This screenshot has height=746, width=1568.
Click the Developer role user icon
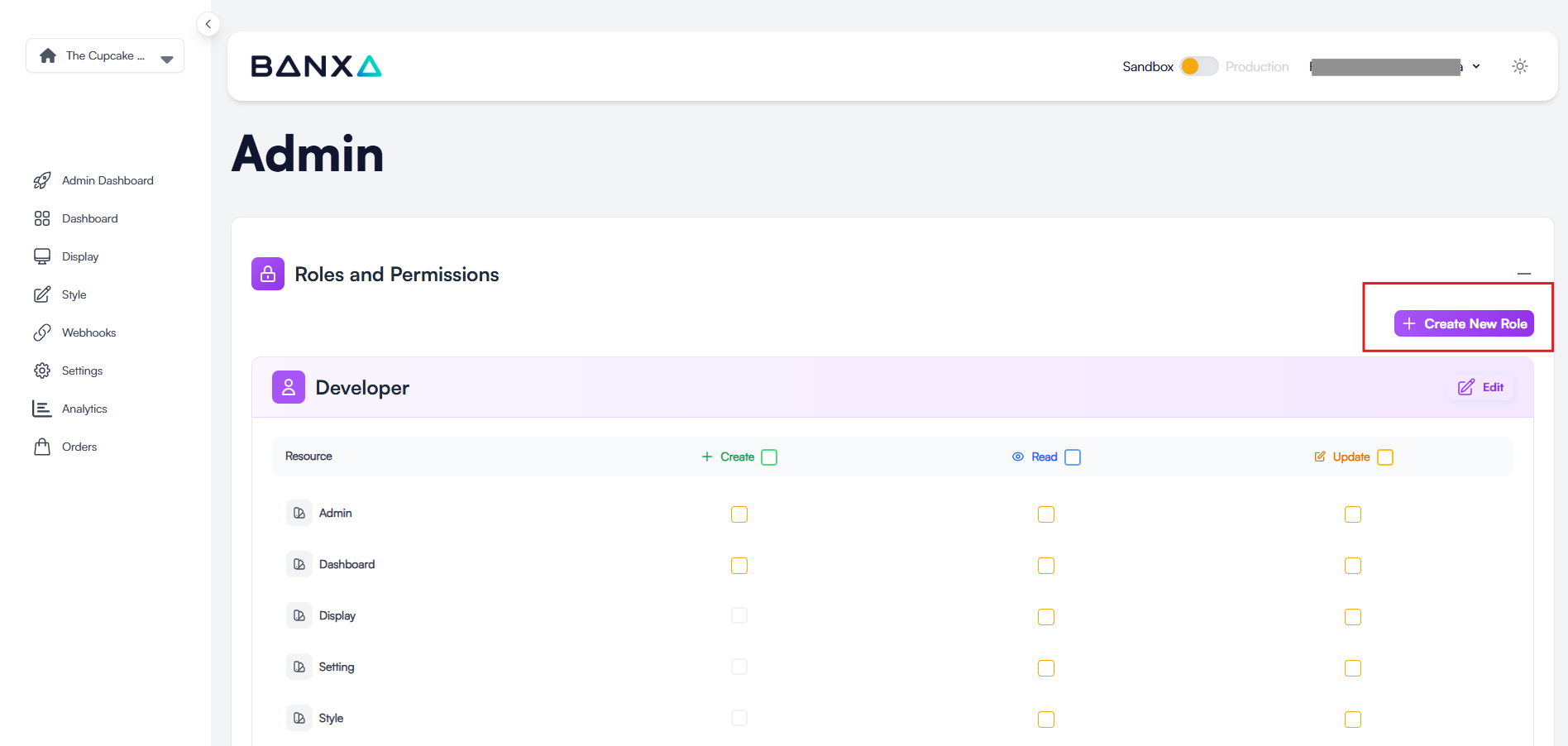289,387
